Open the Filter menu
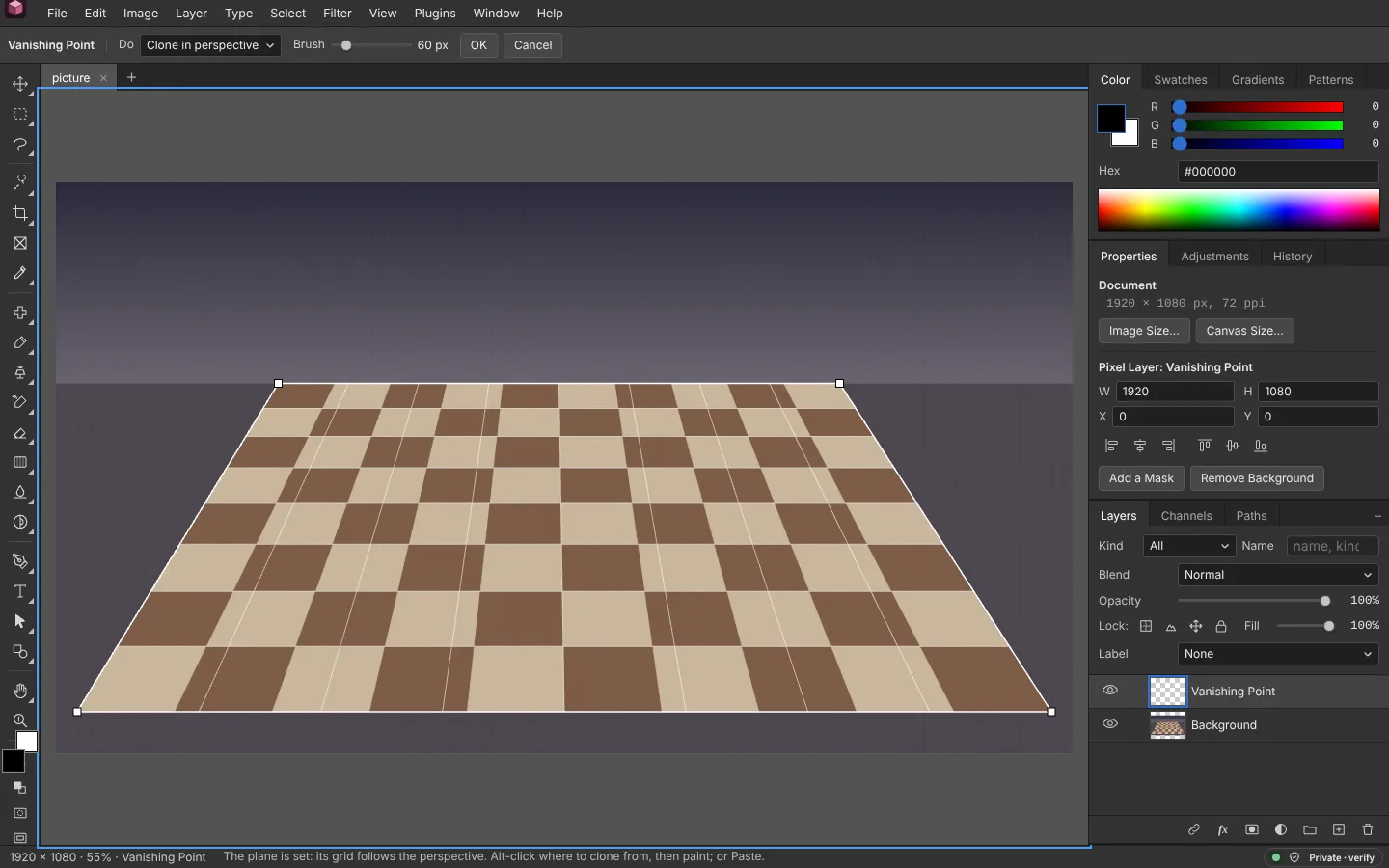The image size is (1389, 868). [x=338, y=14]
